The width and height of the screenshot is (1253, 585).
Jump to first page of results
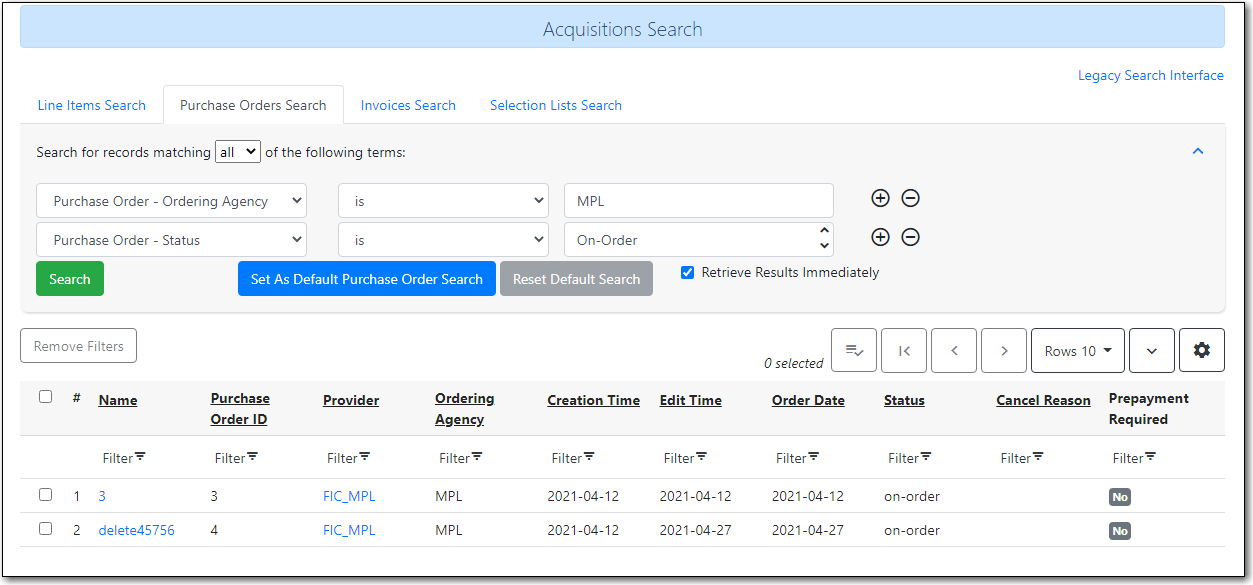[x=903, y=350]
